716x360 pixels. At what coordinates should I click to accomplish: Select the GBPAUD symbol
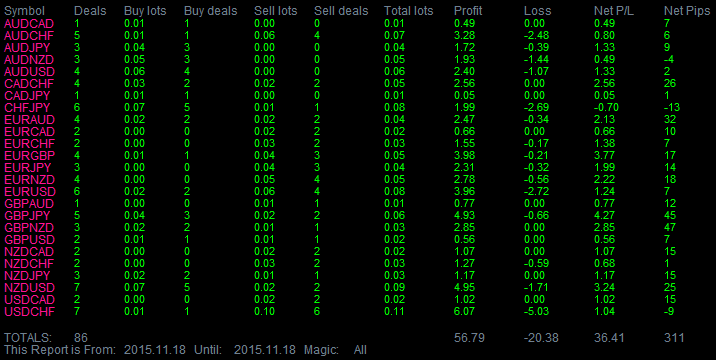point(29,203)
